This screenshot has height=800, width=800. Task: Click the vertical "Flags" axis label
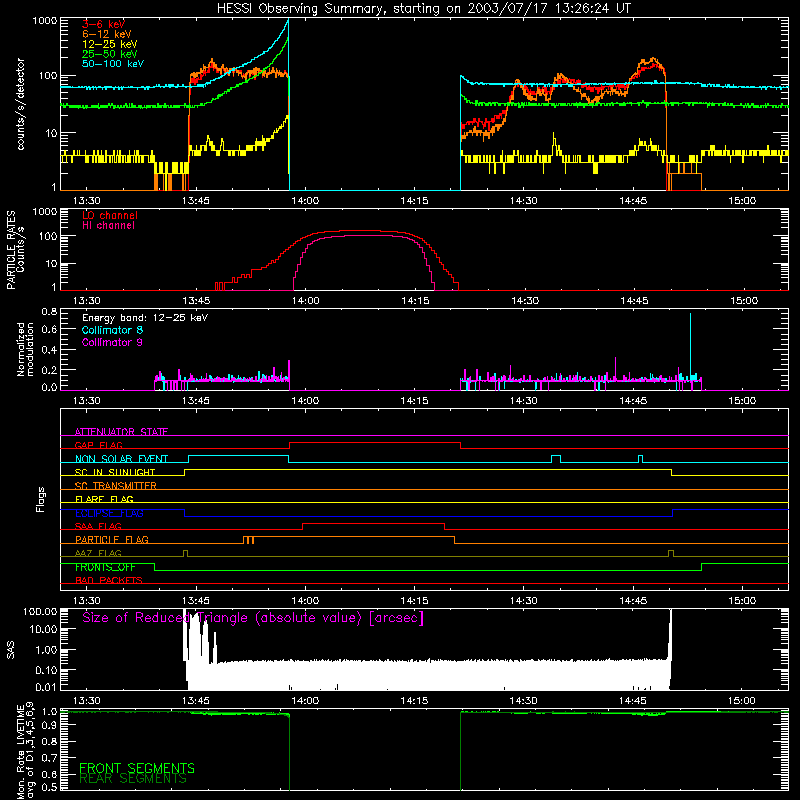coord(41,499)
